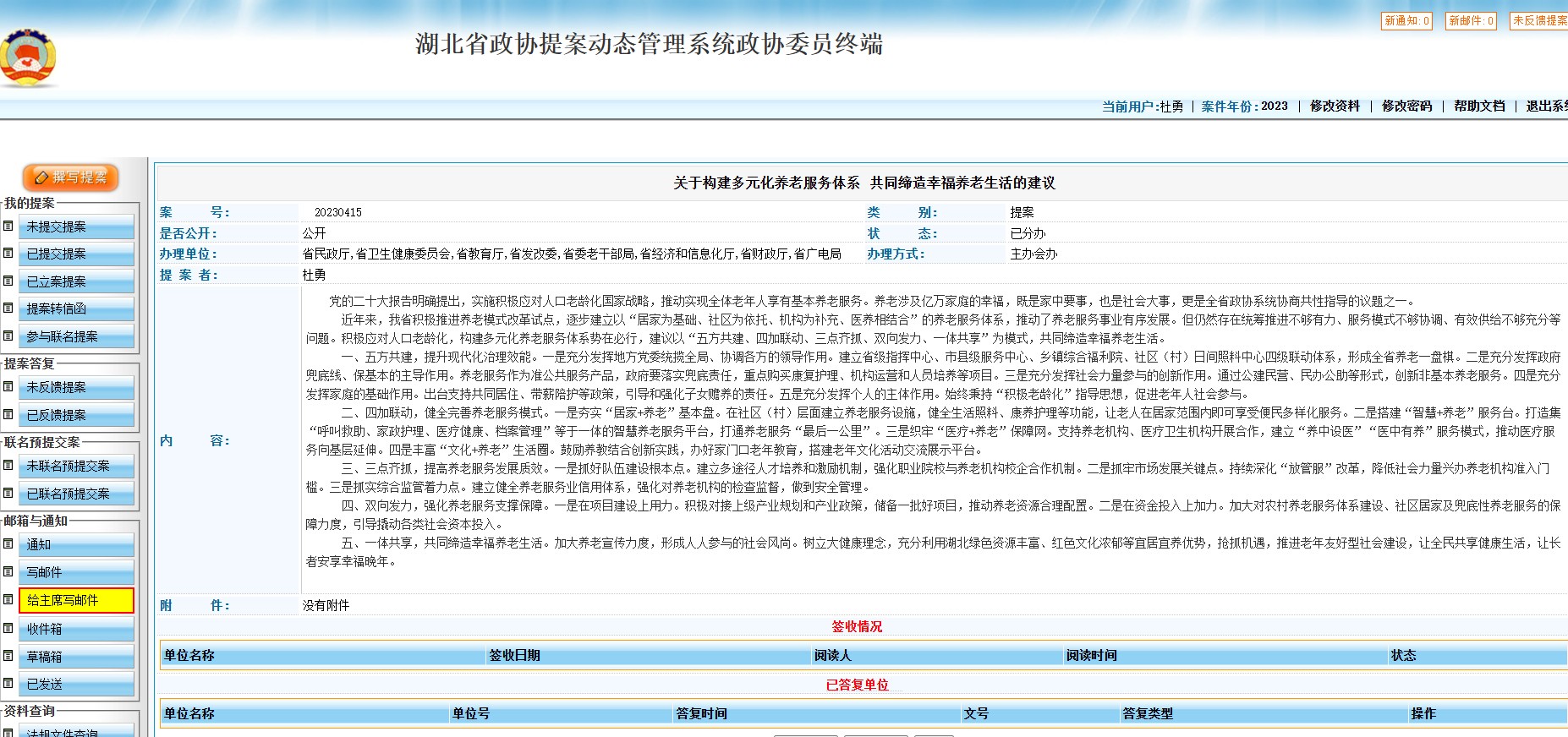1568x737 pixels.
Task: Click the list icon beside 已立案提案
Action: [8, 281]
